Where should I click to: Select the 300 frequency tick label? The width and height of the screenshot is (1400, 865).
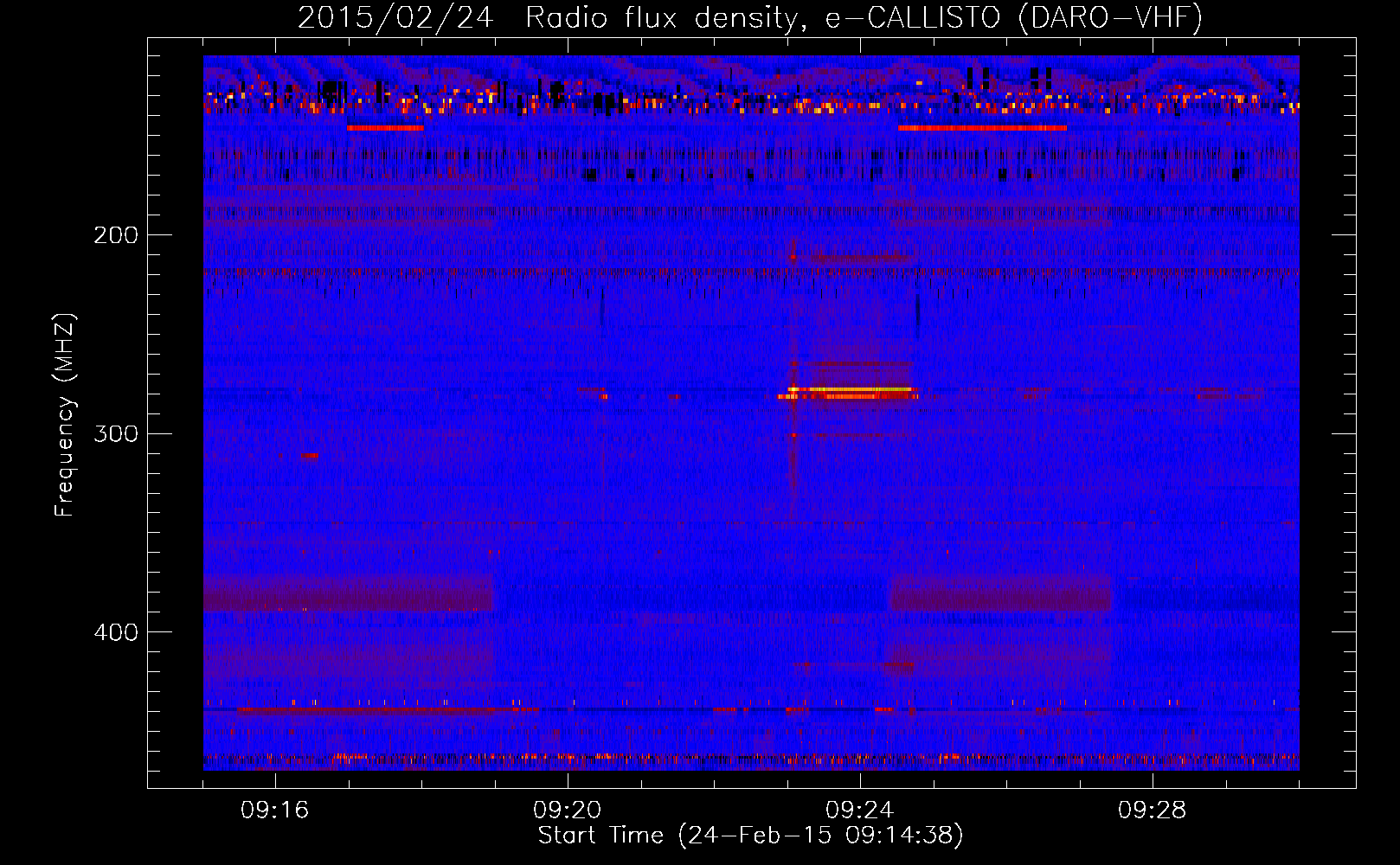coord(116,433)
